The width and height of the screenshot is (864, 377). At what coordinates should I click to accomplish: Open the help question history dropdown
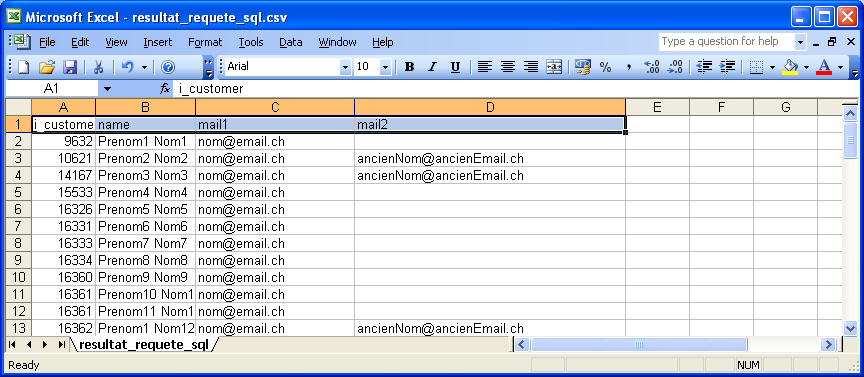[x=800, y=42]
